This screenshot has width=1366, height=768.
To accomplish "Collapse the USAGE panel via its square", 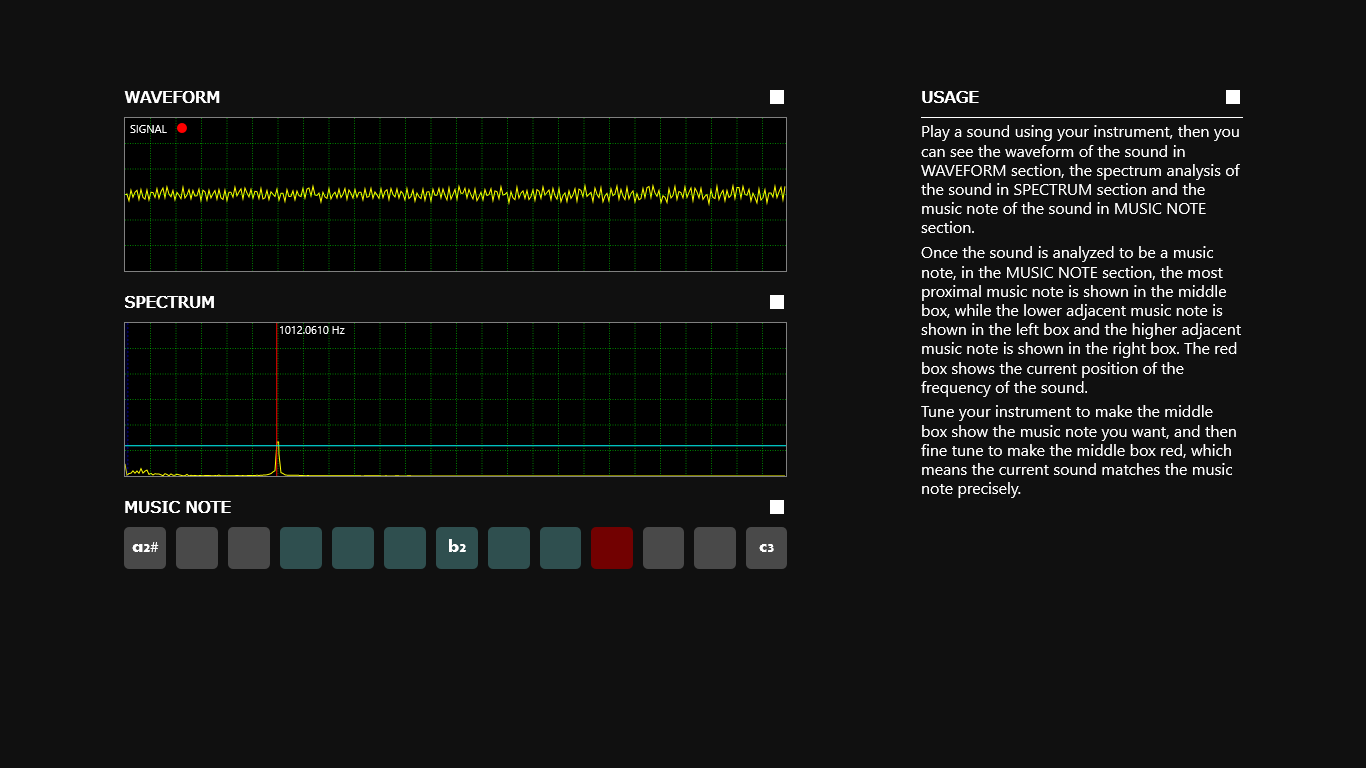I will tap(1232, 96).
